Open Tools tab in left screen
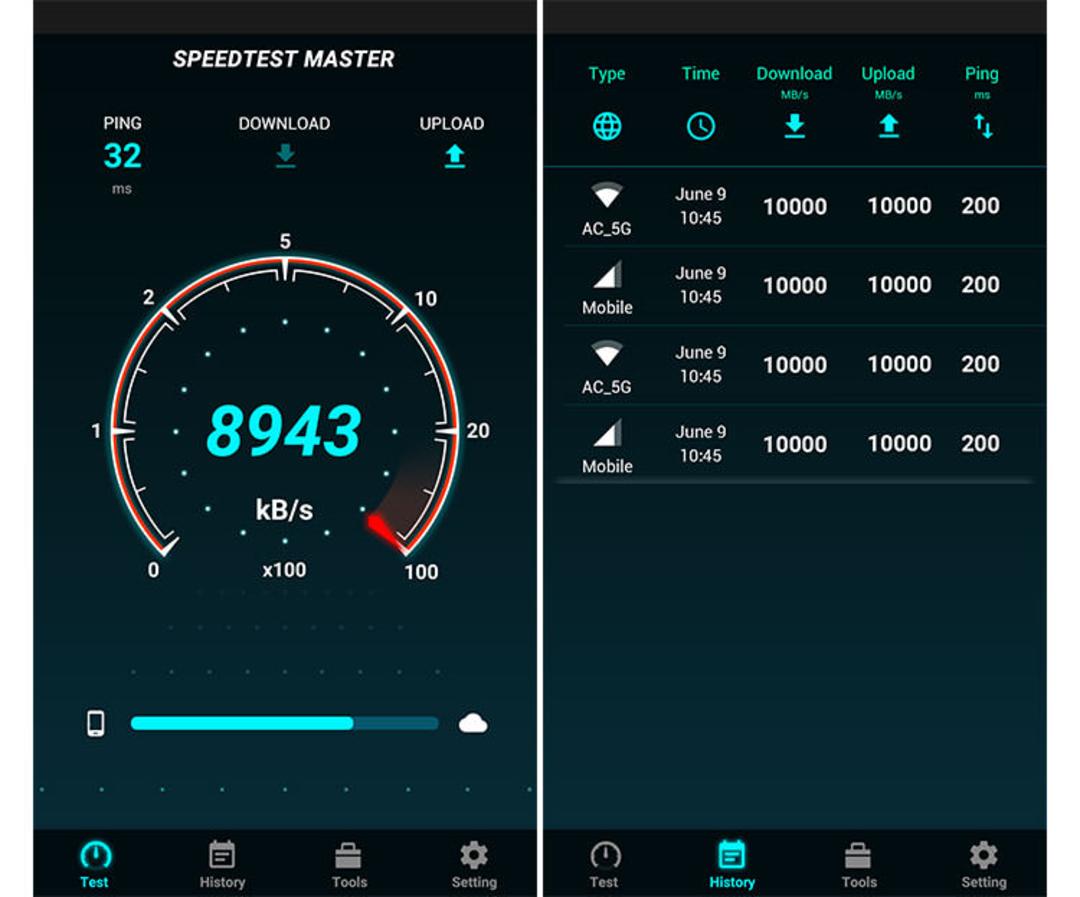The image size is (1080, 897). tap(349, 865)
